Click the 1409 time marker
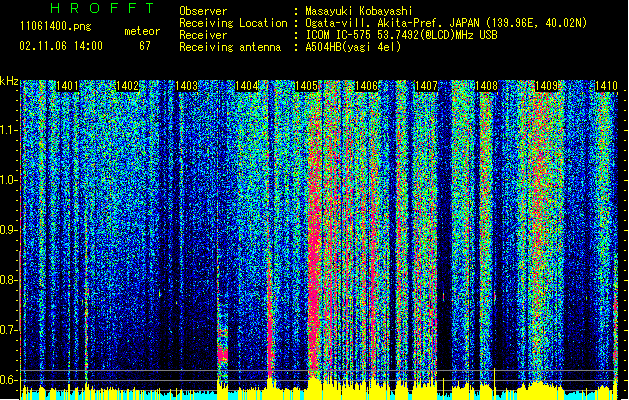This screenshot has height=400, width=629. coord(546,86)
